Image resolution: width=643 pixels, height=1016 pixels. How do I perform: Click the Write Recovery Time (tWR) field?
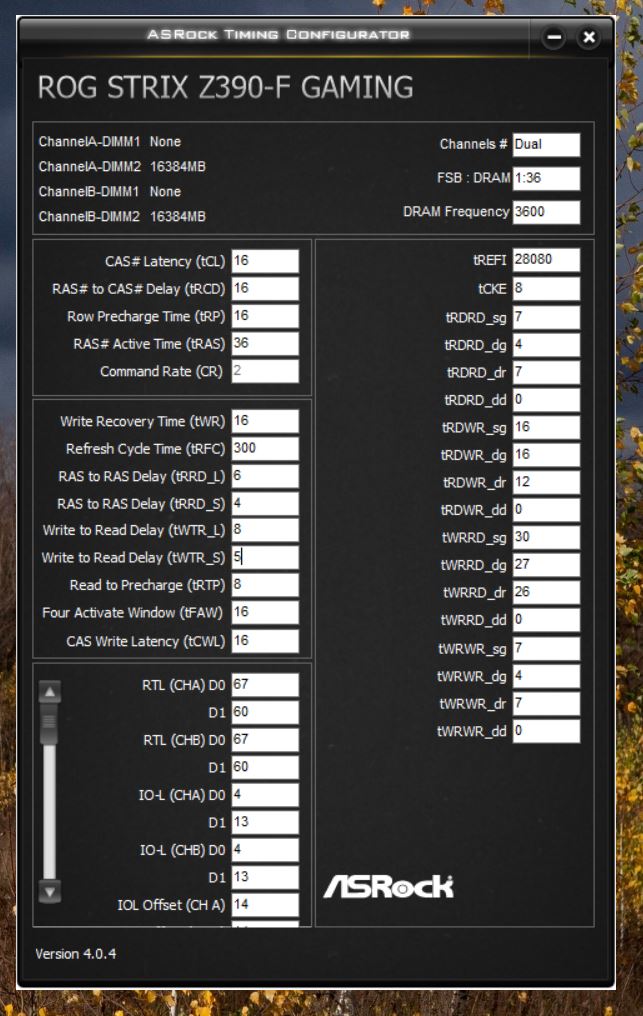[x=265, y=421]
